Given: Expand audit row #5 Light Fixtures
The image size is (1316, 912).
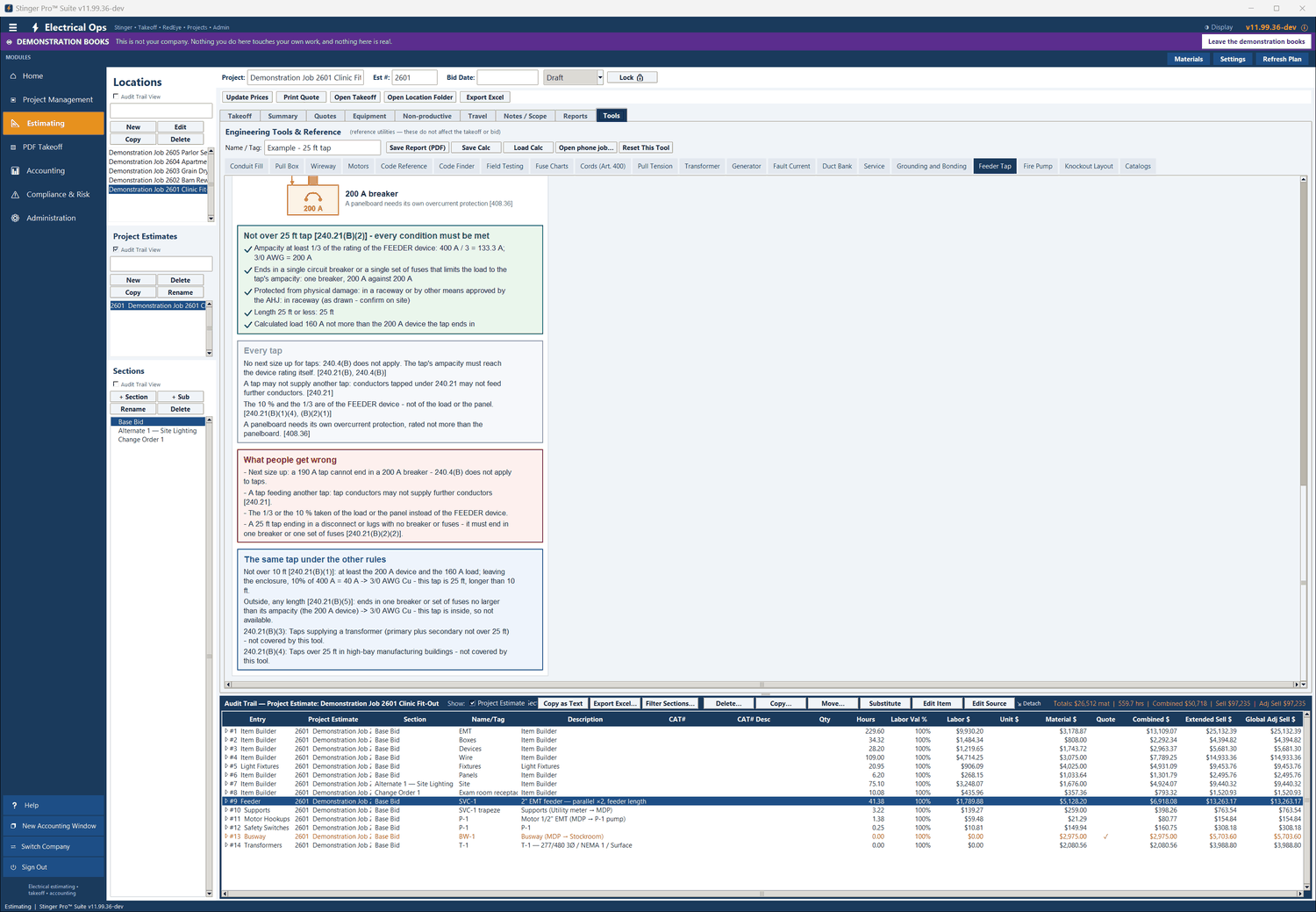Looking at the screenshot, I should point(226,766).
